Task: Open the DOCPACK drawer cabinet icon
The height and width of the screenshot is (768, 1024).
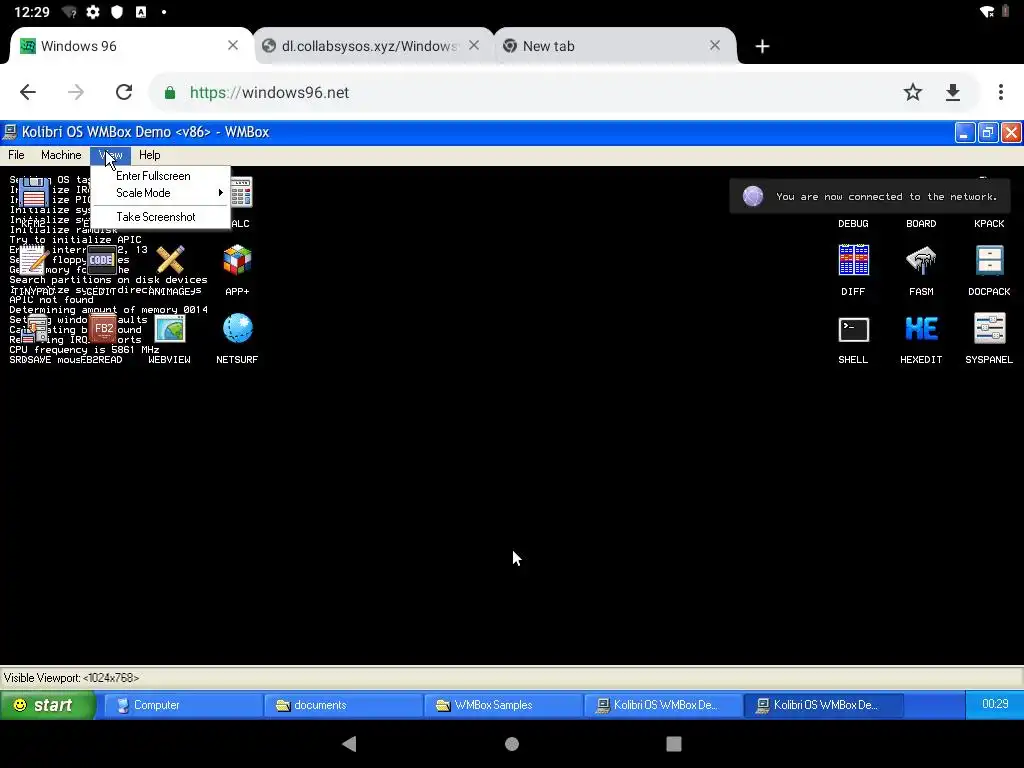Action: [x=989, y=260]
